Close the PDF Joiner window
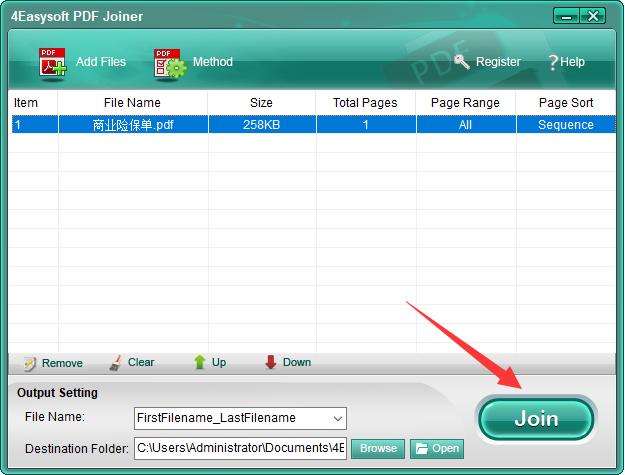The width and height of the screenshot is (625, 475). point(593,16)
